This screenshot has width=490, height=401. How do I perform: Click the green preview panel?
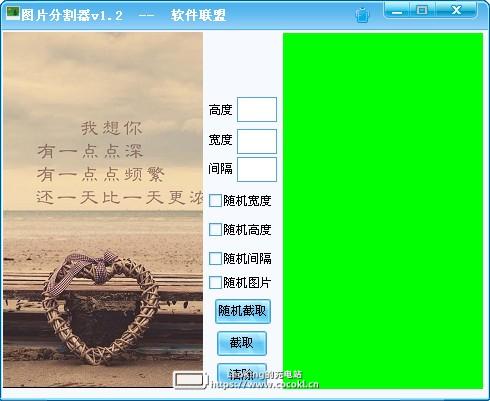[x=383, y=211]
